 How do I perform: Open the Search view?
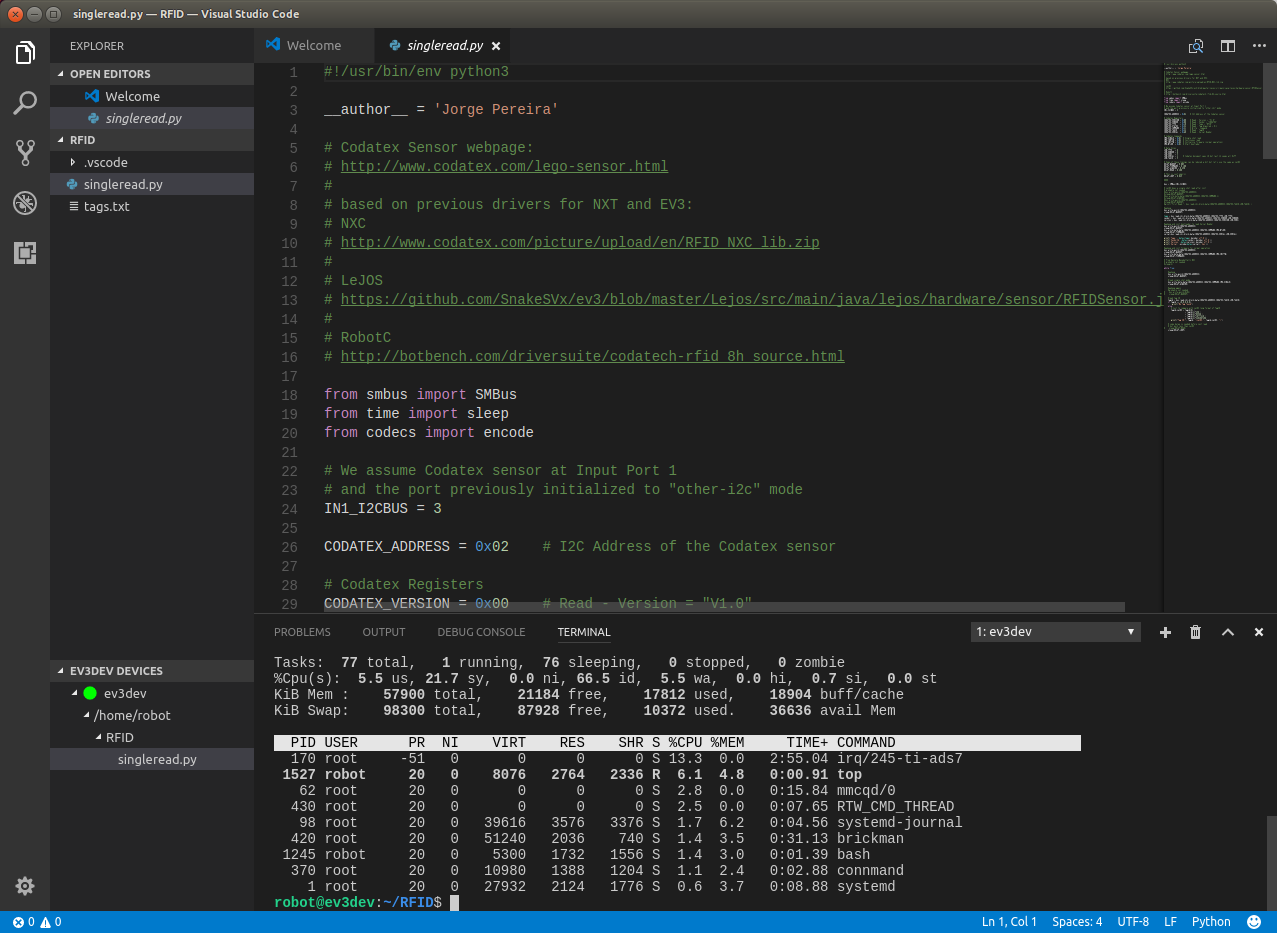[25, 103]
